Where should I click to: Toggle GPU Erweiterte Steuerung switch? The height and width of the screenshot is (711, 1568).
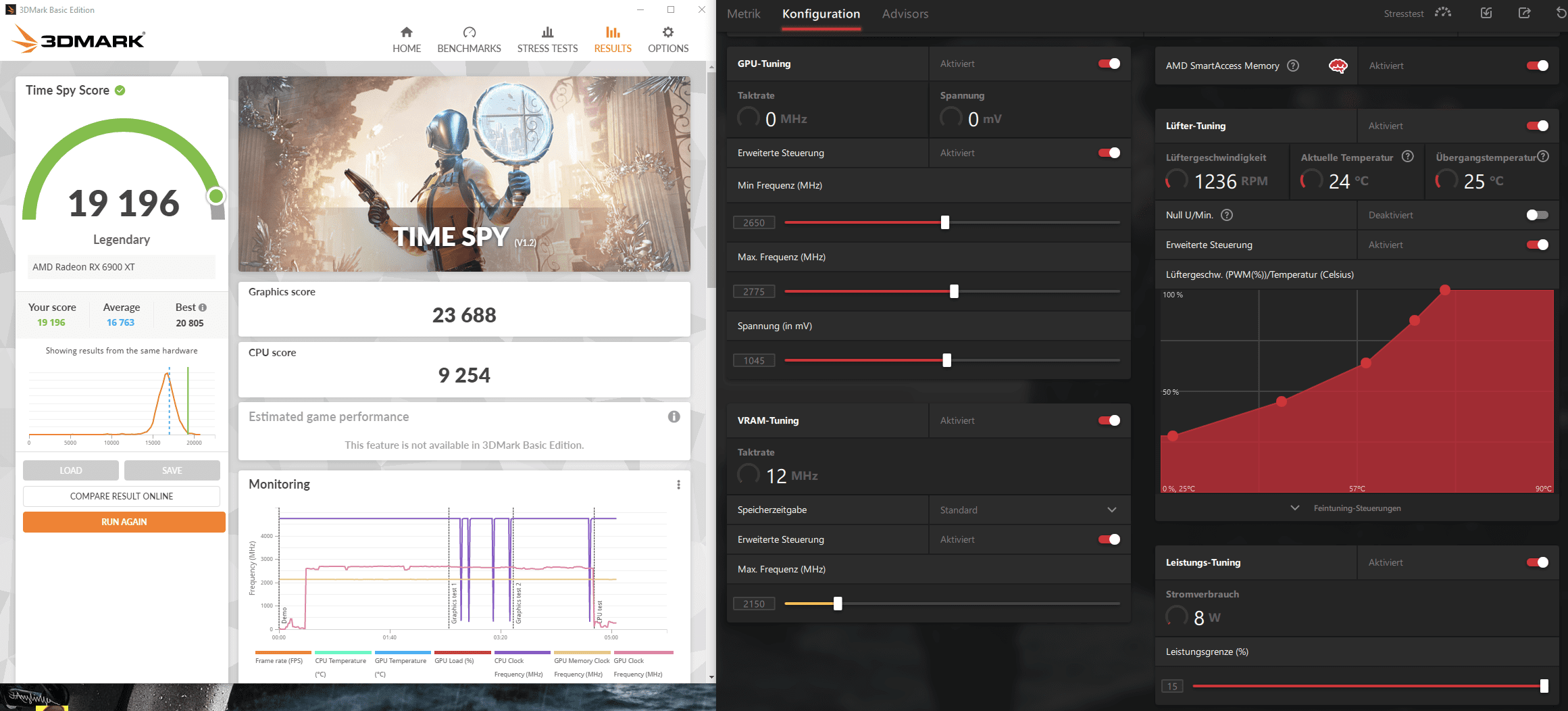(x=1109, y=153)
